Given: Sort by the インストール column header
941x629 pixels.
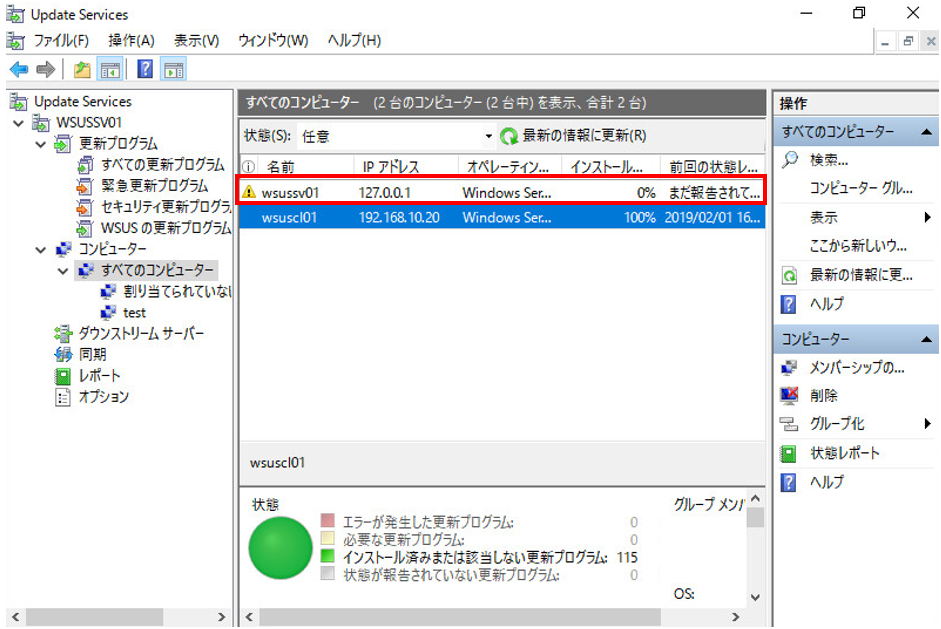Looking at the screenshot, I should coord(611,166).
